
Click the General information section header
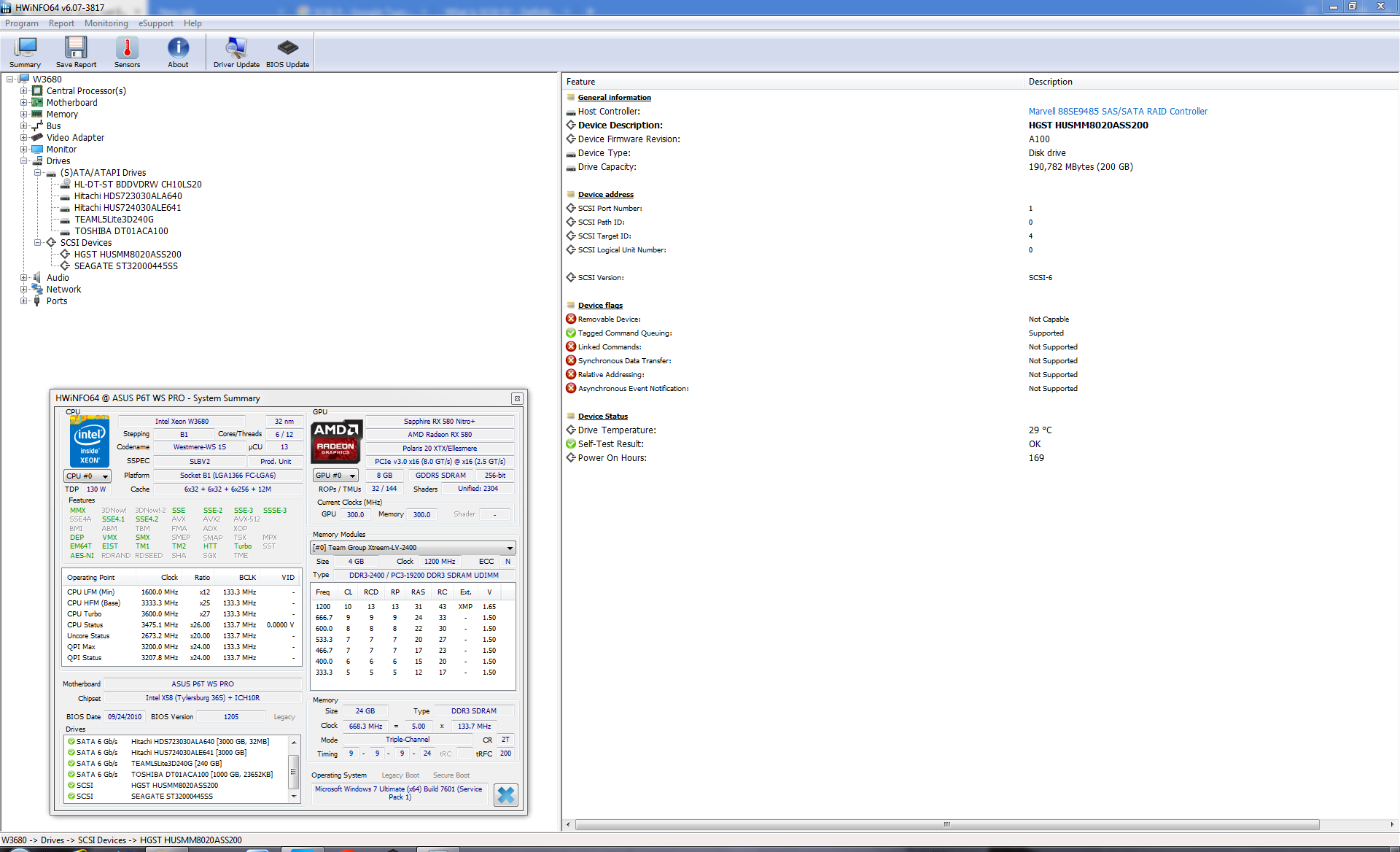615,98
